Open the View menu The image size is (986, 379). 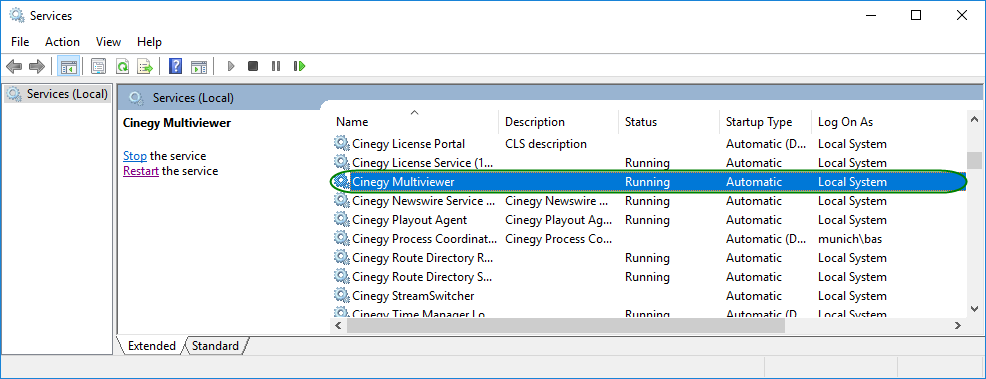[x=108, y=41]
